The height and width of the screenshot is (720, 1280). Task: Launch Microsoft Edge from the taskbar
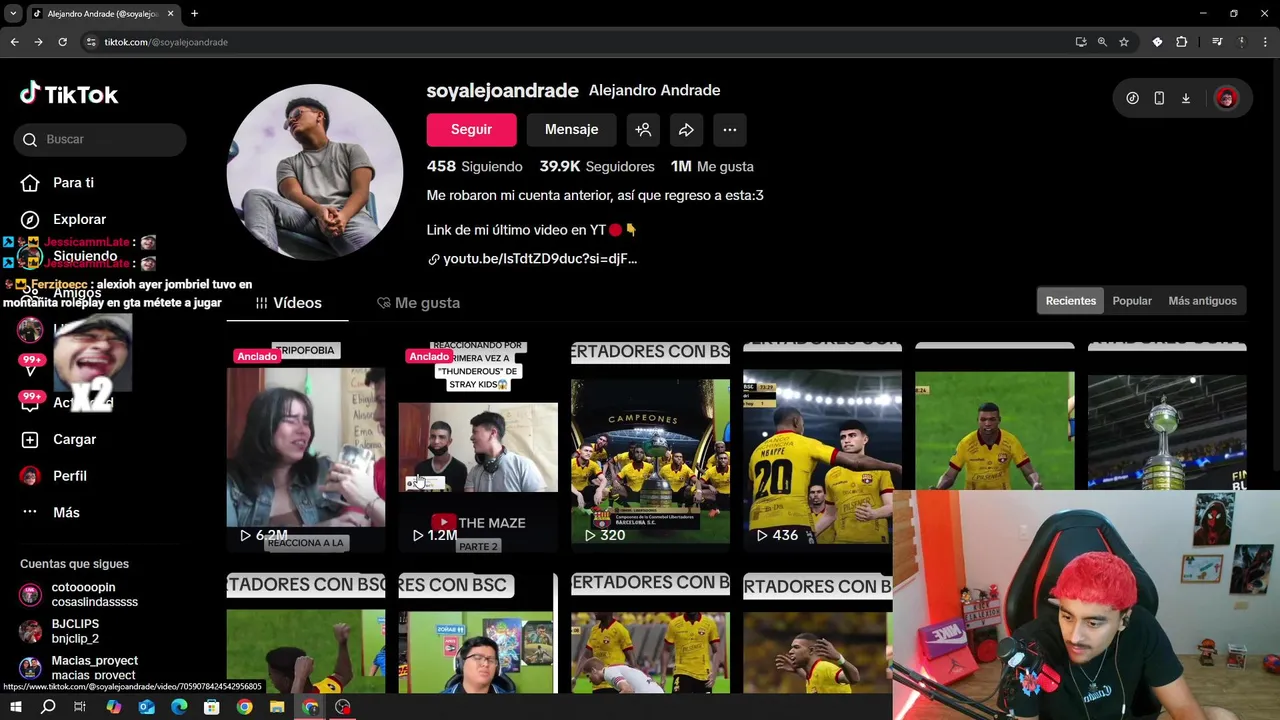tap(179, 707)
